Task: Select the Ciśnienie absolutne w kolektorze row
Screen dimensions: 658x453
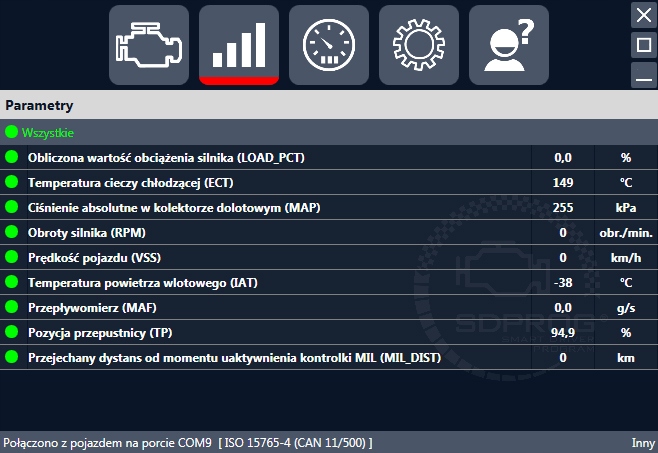Action: click(329, 207)
